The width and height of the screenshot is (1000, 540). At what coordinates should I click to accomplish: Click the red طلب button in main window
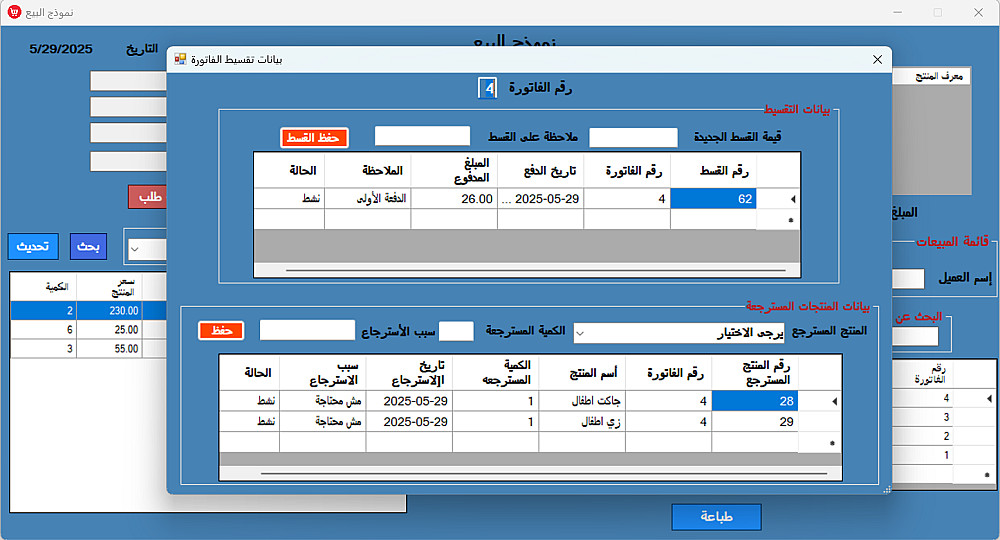(x=147, y=197)
